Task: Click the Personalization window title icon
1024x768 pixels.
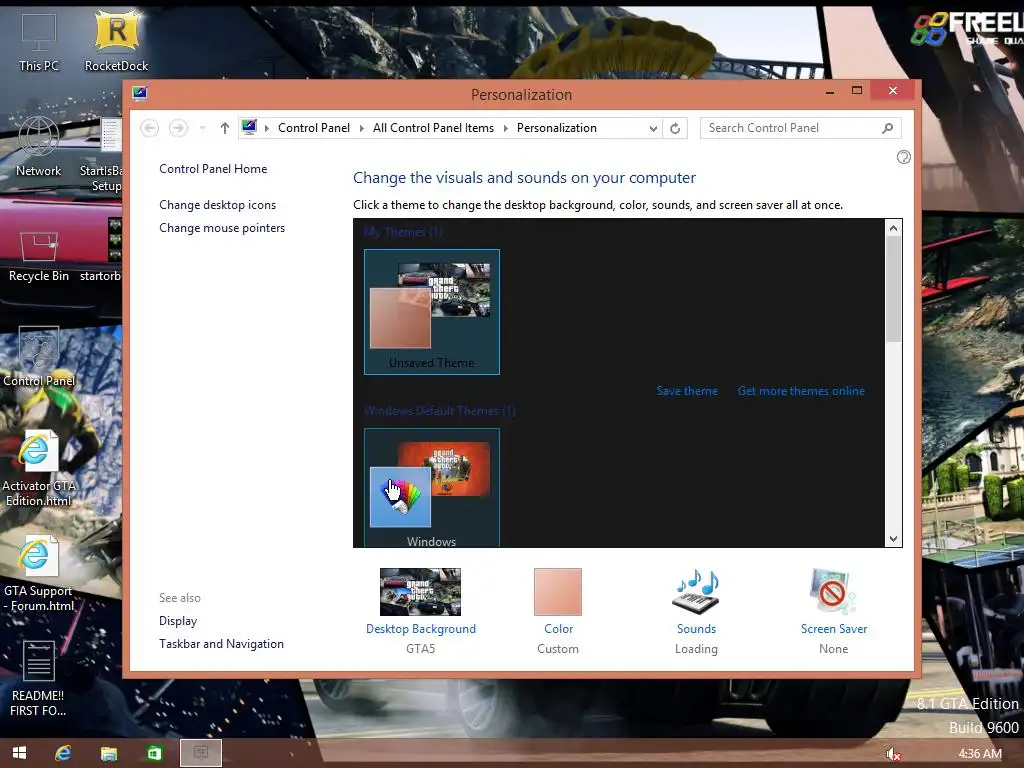Action: click(140, 93)
